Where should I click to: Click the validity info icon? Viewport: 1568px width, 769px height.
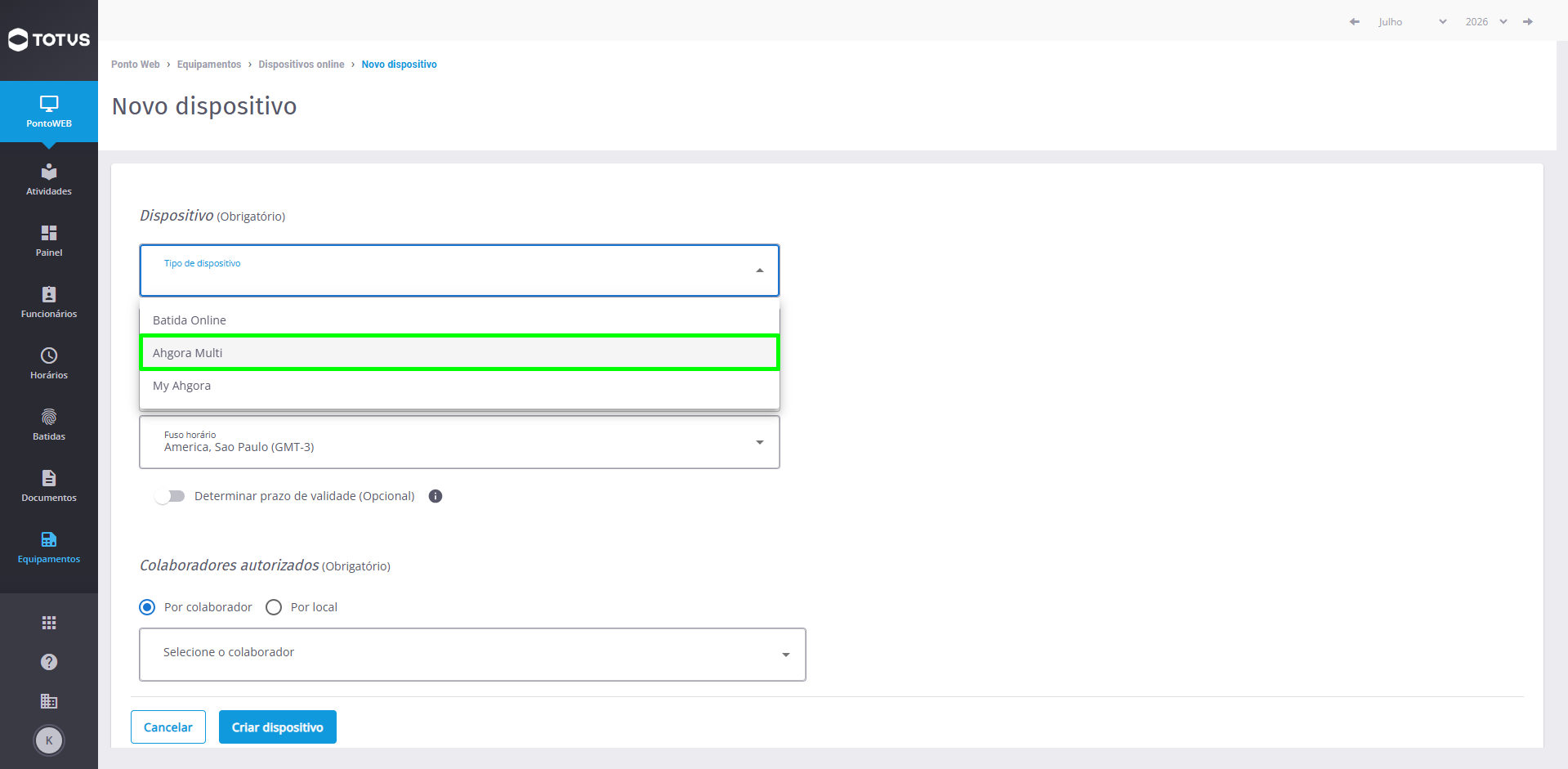tap(436, 496)
